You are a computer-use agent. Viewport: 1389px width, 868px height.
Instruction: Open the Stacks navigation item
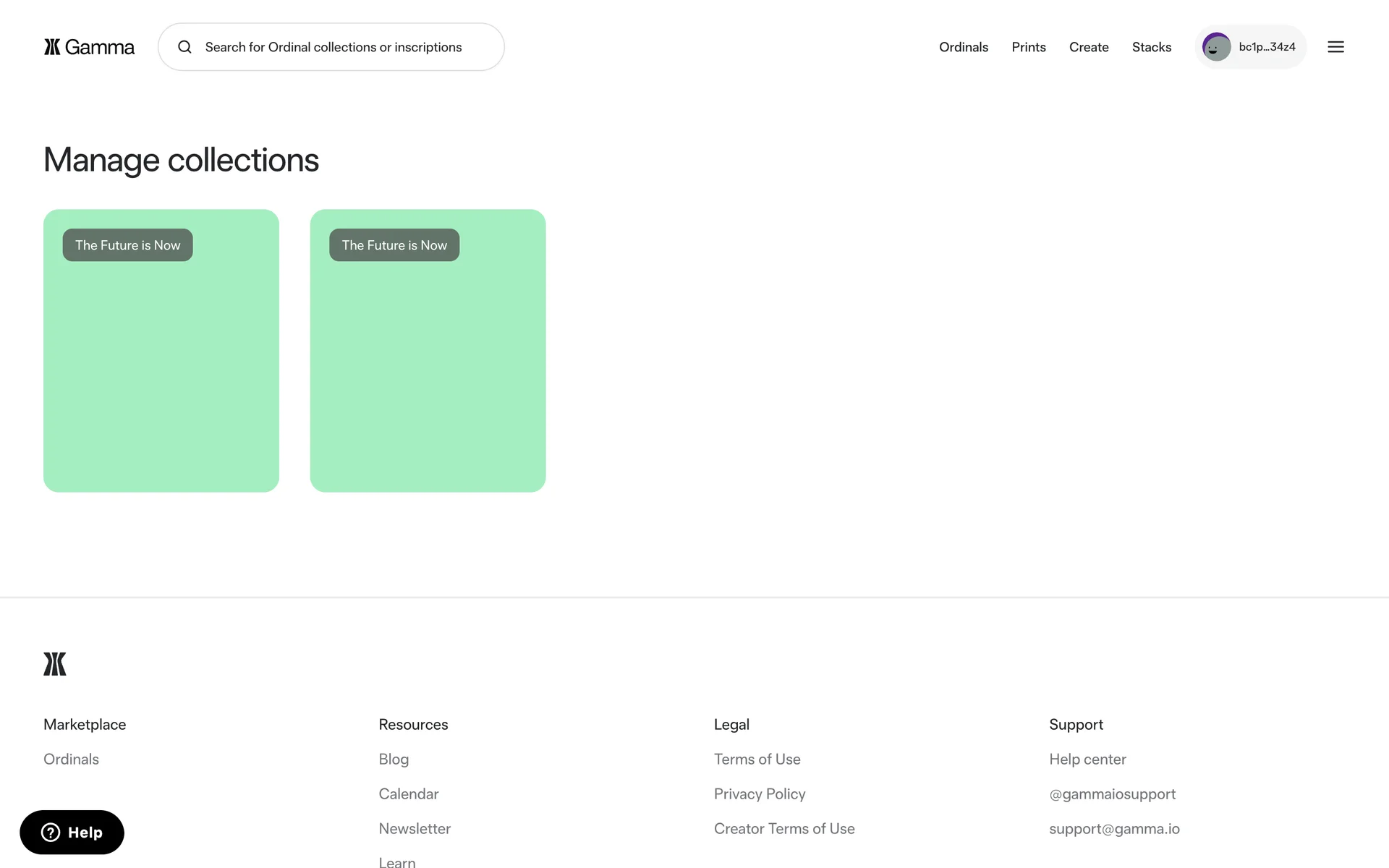pyautogui.click(x=1151, y=47)
